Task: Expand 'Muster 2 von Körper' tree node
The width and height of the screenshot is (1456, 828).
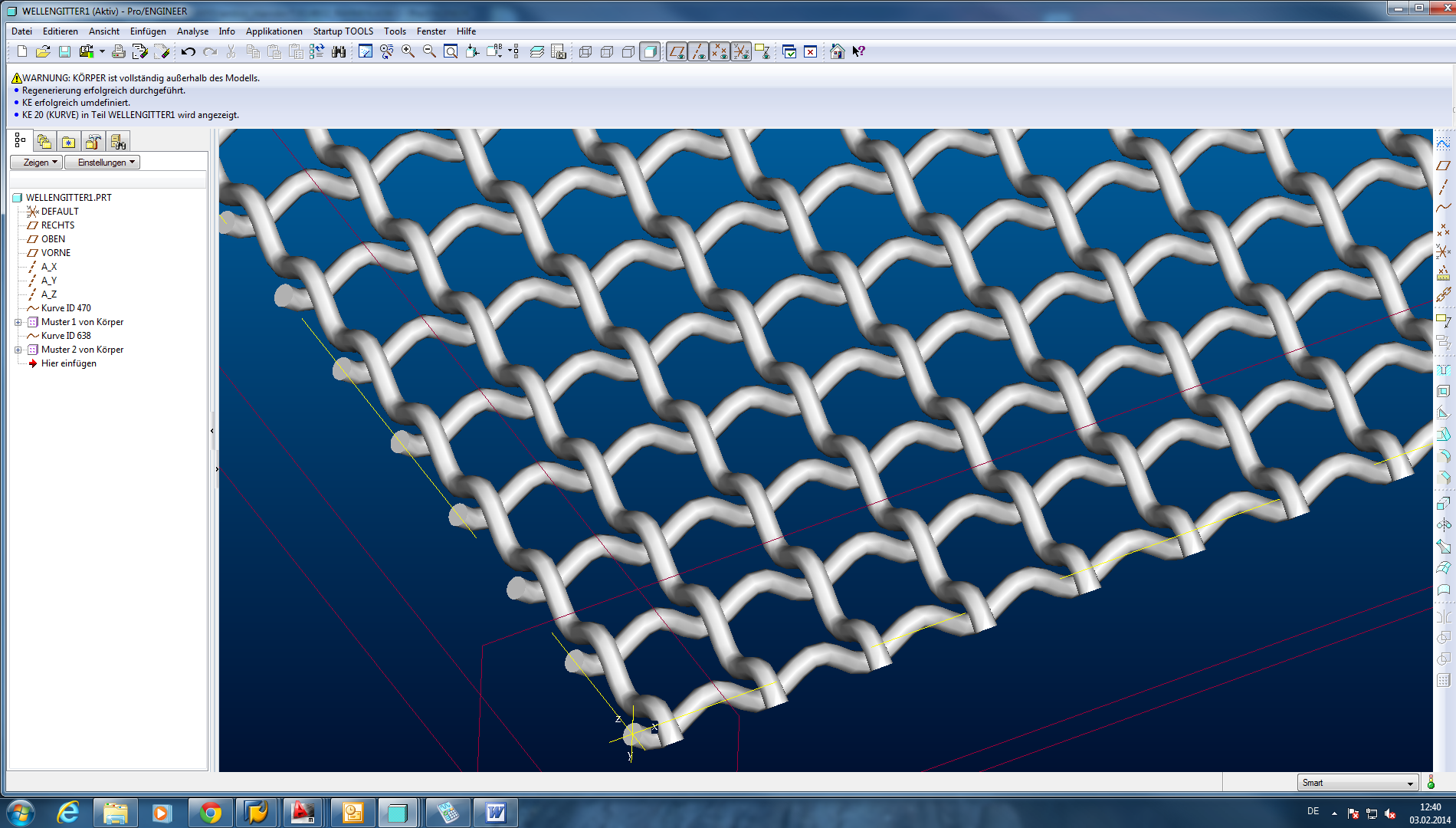Action: [x=18, y=350]
